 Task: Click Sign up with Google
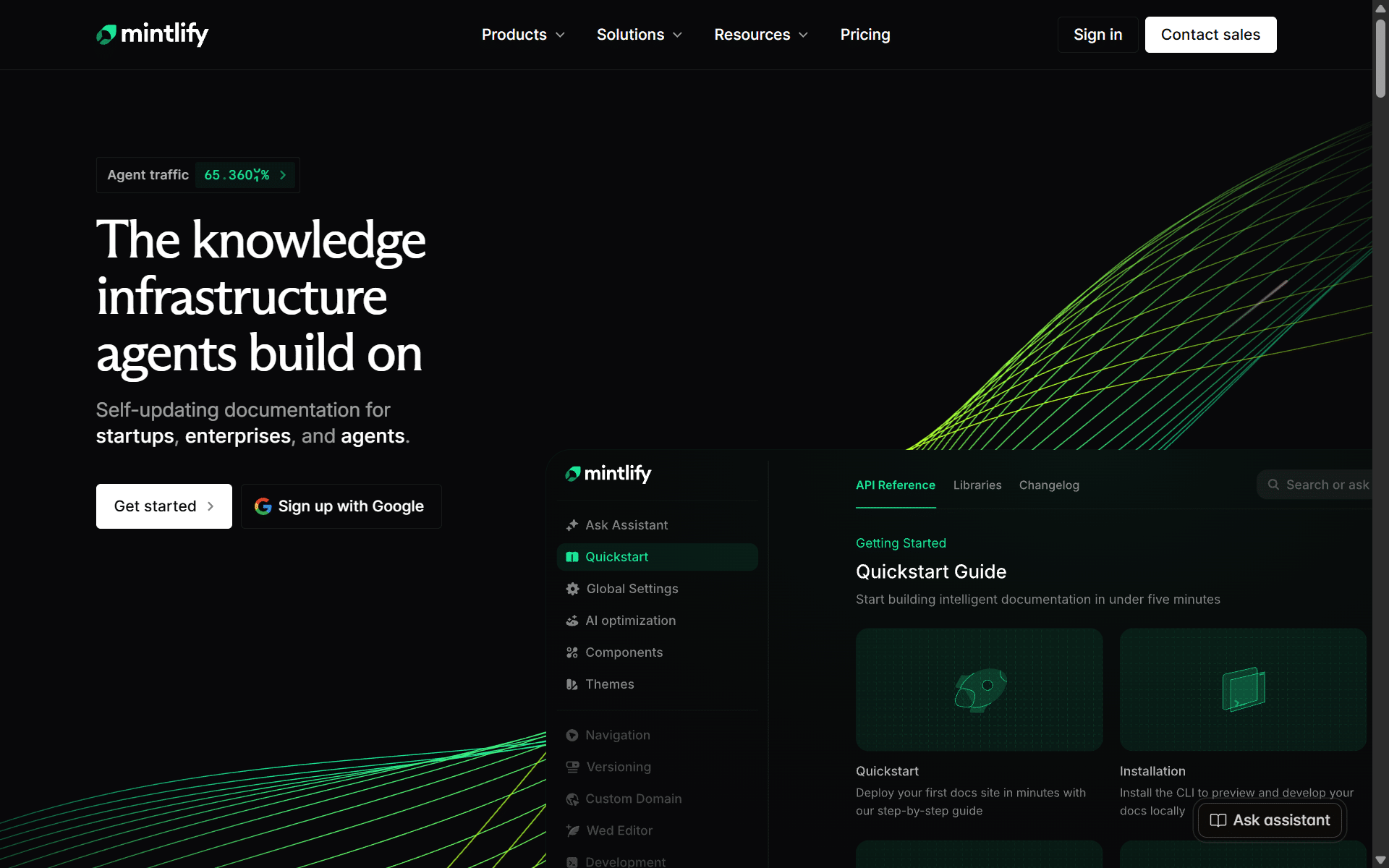pyautogui.click(x=341, y=506)
